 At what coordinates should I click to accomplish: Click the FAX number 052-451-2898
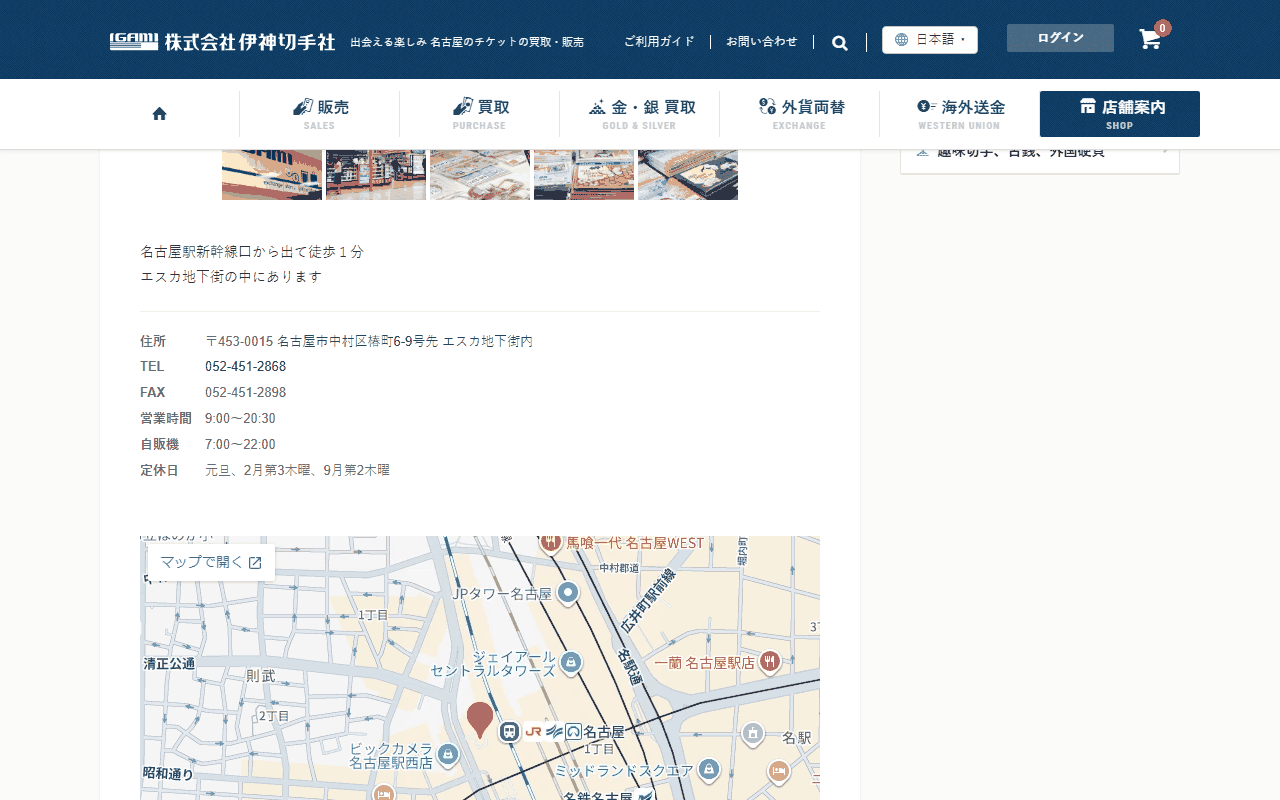point(246,393)
